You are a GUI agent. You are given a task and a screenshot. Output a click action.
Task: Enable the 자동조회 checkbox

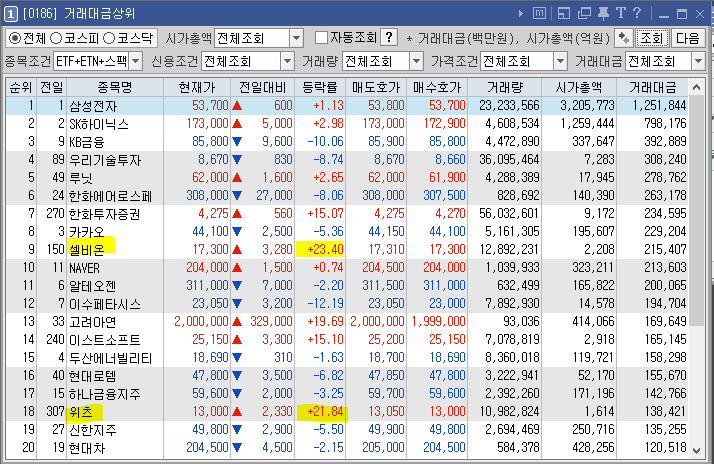pos(321,38)
